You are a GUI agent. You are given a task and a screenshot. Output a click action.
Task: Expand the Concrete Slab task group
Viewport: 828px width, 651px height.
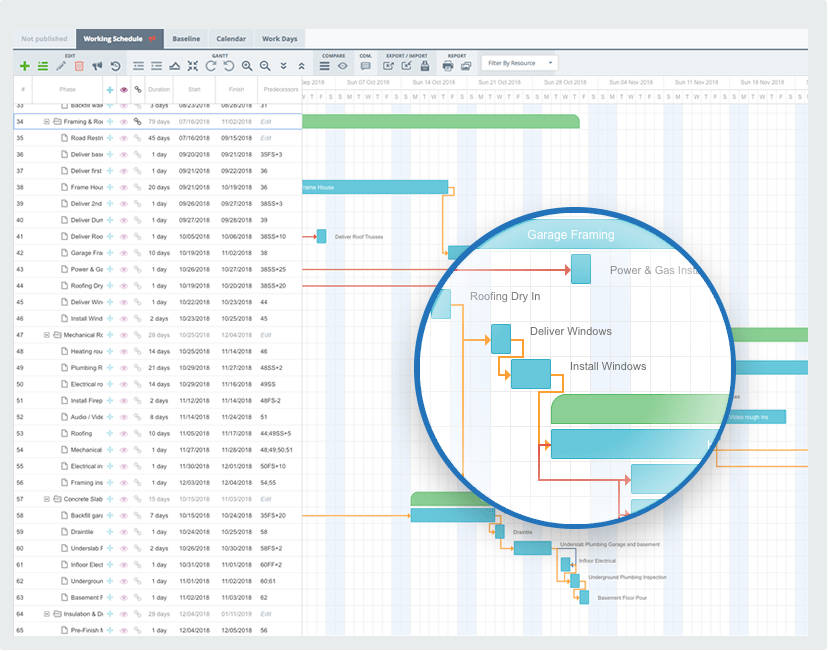[x=48, y=498]
